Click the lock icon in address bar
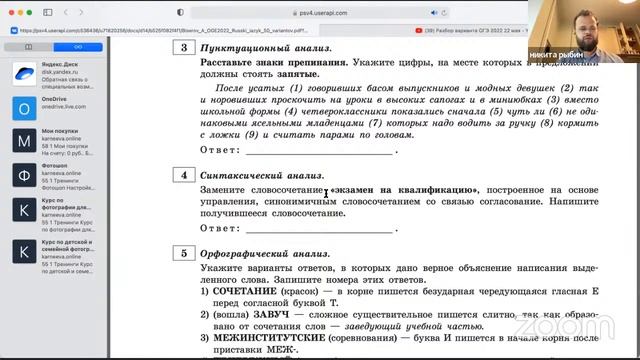This screenshot has height=360, width=640. point(295,13)
